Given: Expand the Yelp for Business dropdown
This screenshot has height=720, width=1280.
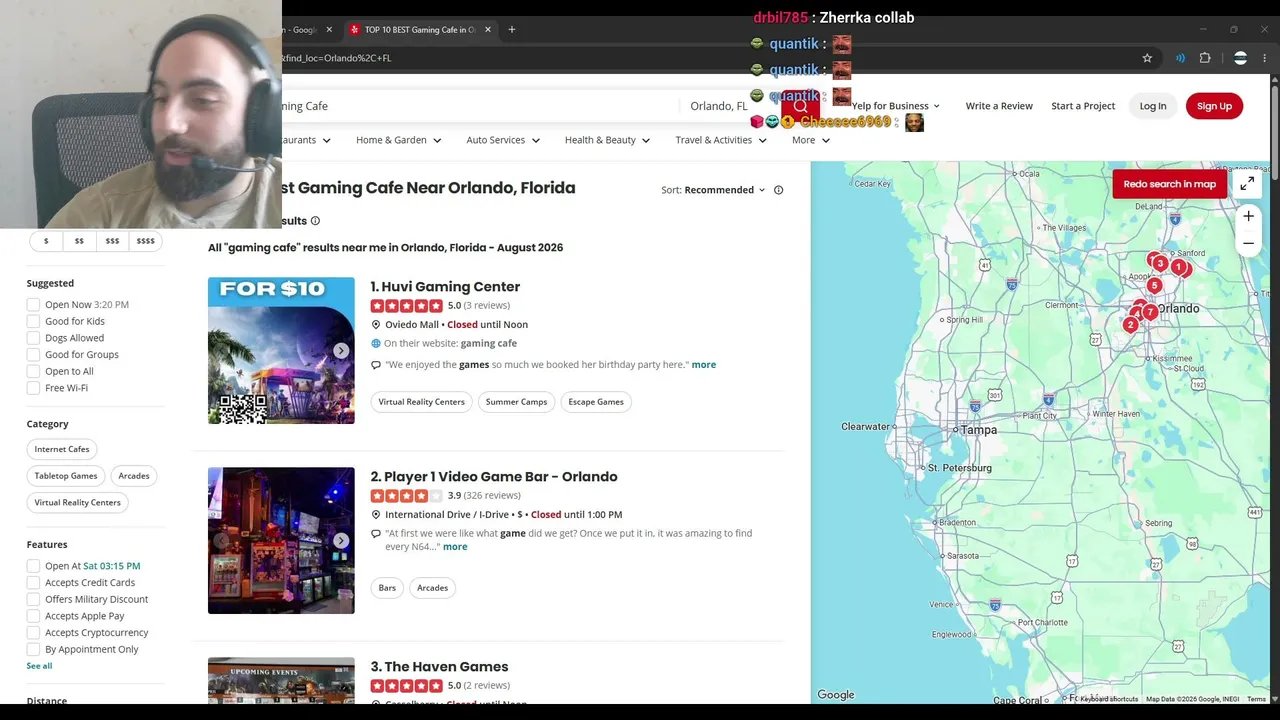Looking at the screenshot, I should (x=896, y=106).
